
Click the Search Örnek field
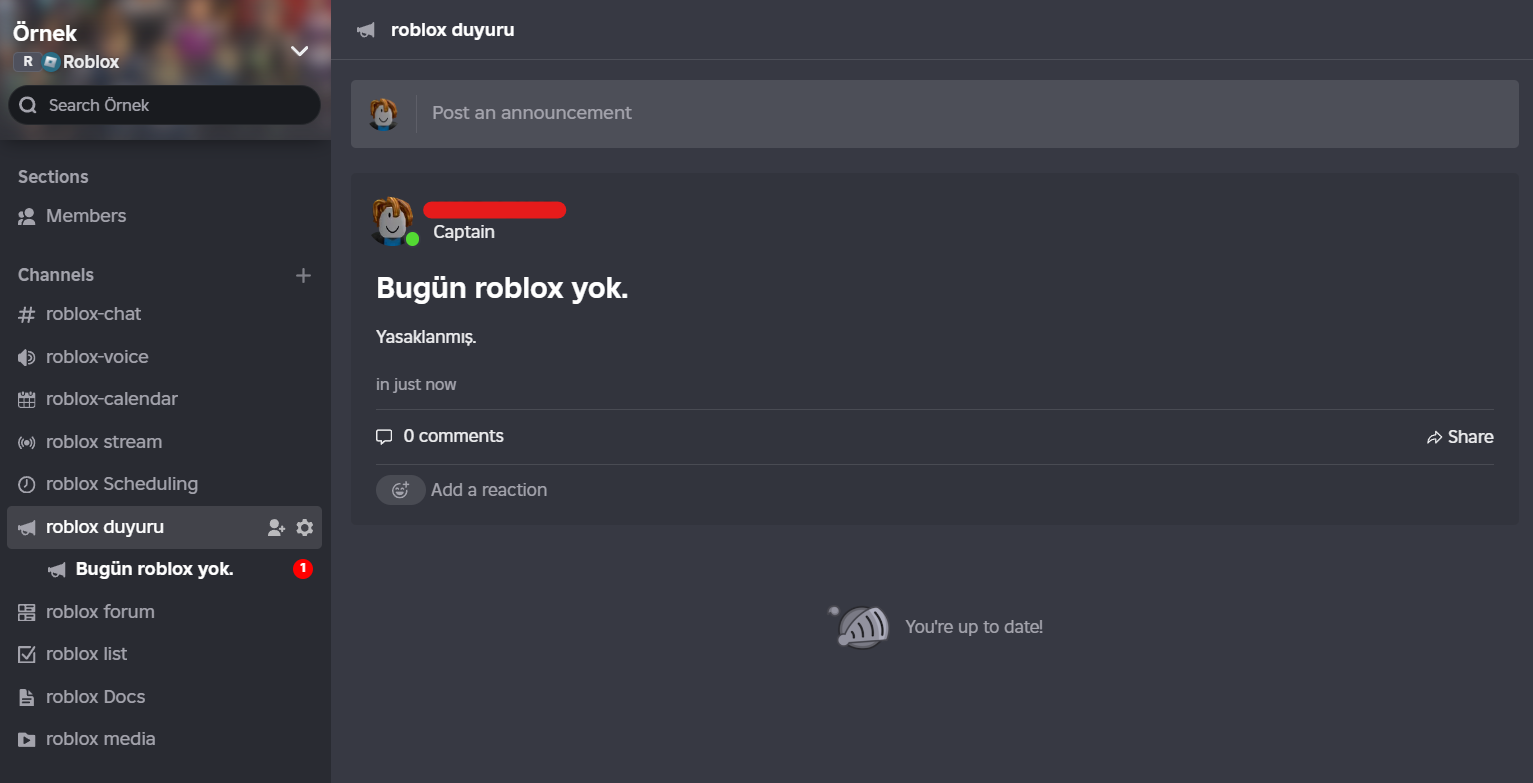(x=165, y=105)
